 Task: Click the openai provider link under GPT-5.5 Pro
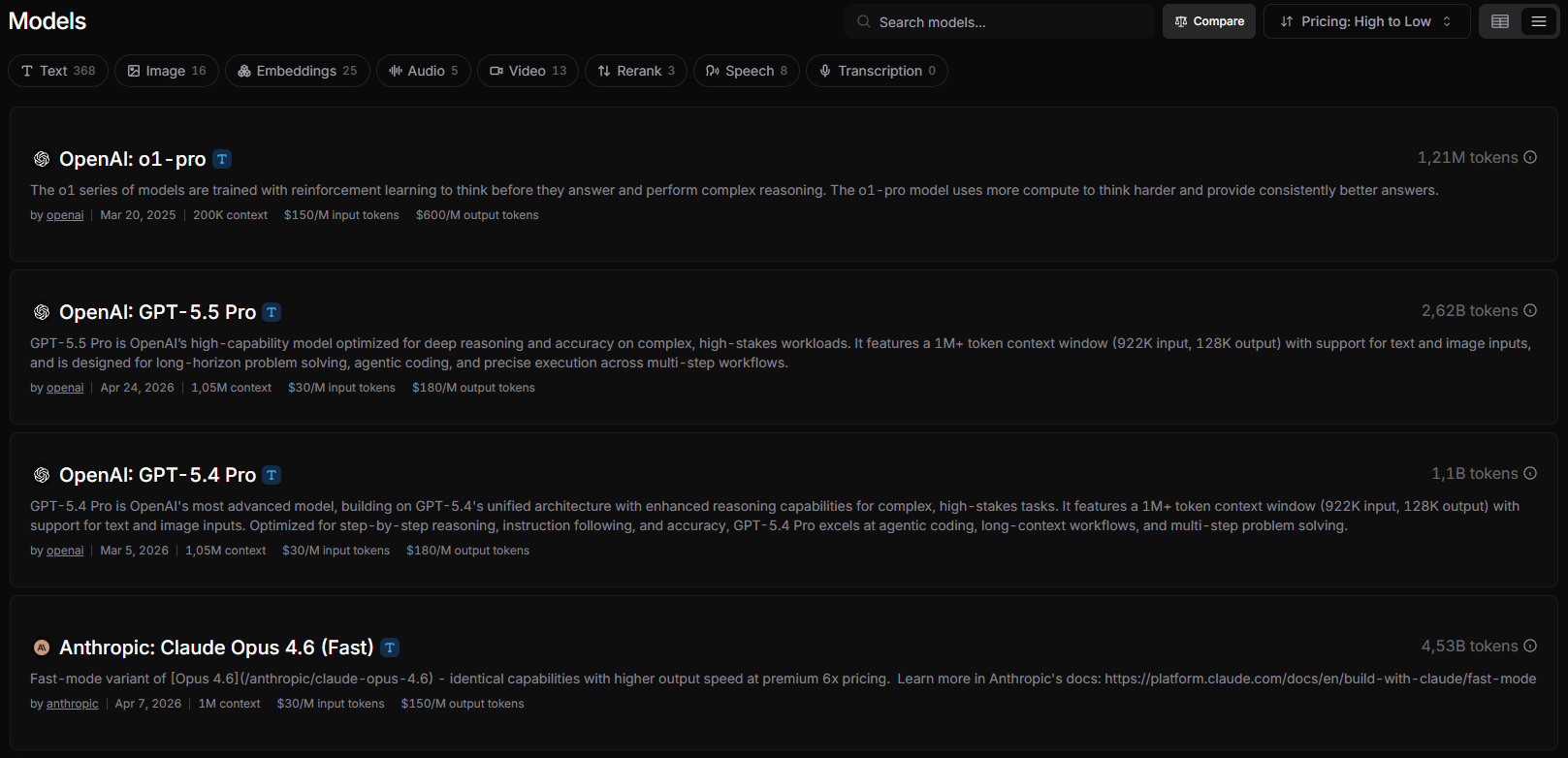[65, 388]
